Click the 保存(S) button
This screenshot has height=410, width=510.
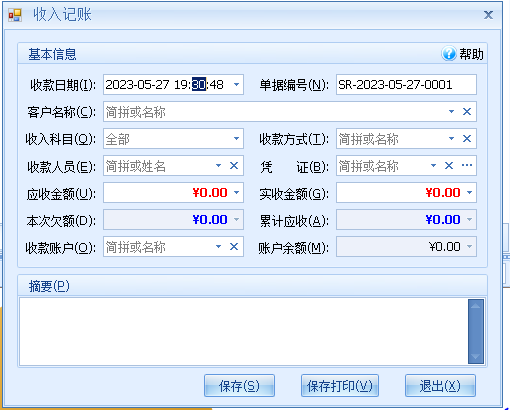coord(239,386)
